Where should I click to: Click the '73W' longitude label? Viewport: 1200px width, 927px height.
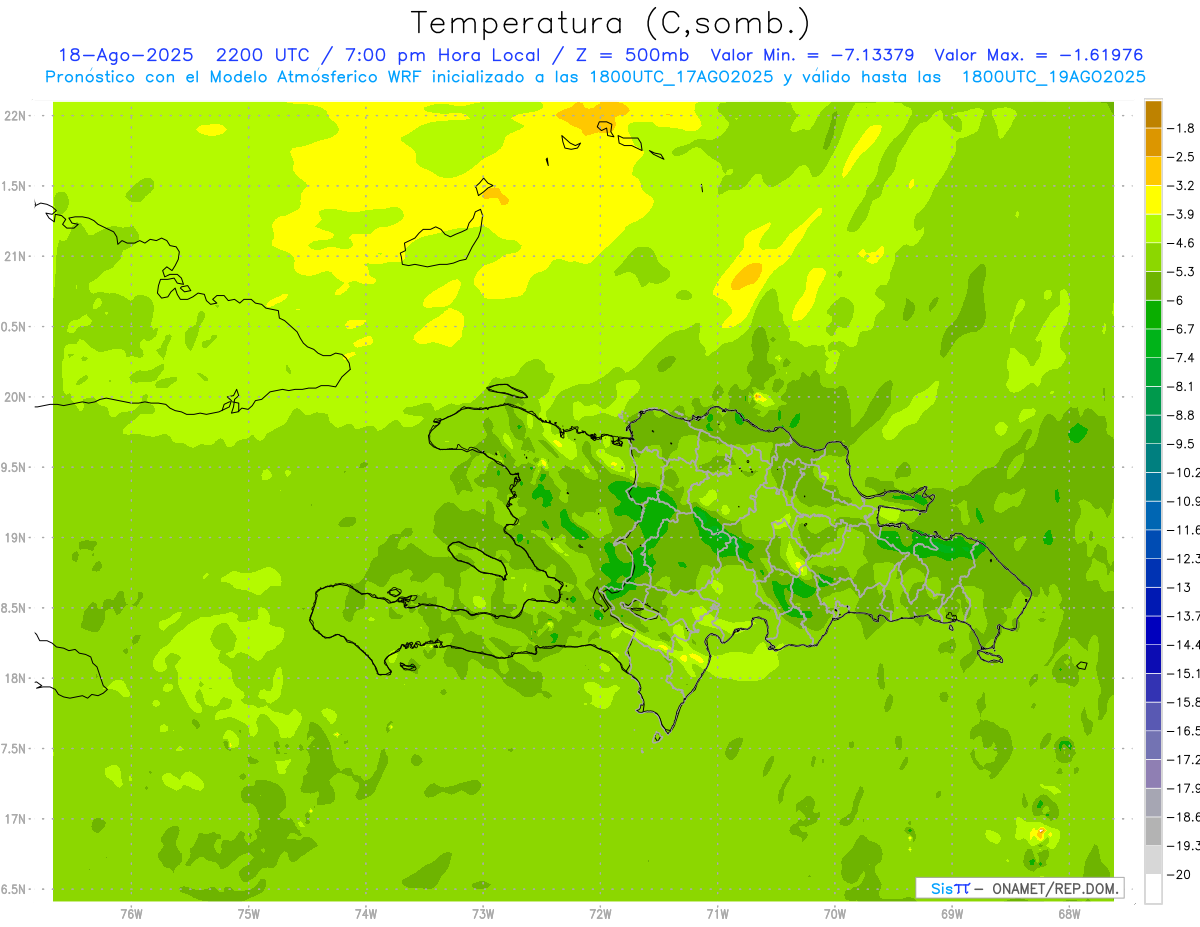pyautogui.click(x=483, y=913)
